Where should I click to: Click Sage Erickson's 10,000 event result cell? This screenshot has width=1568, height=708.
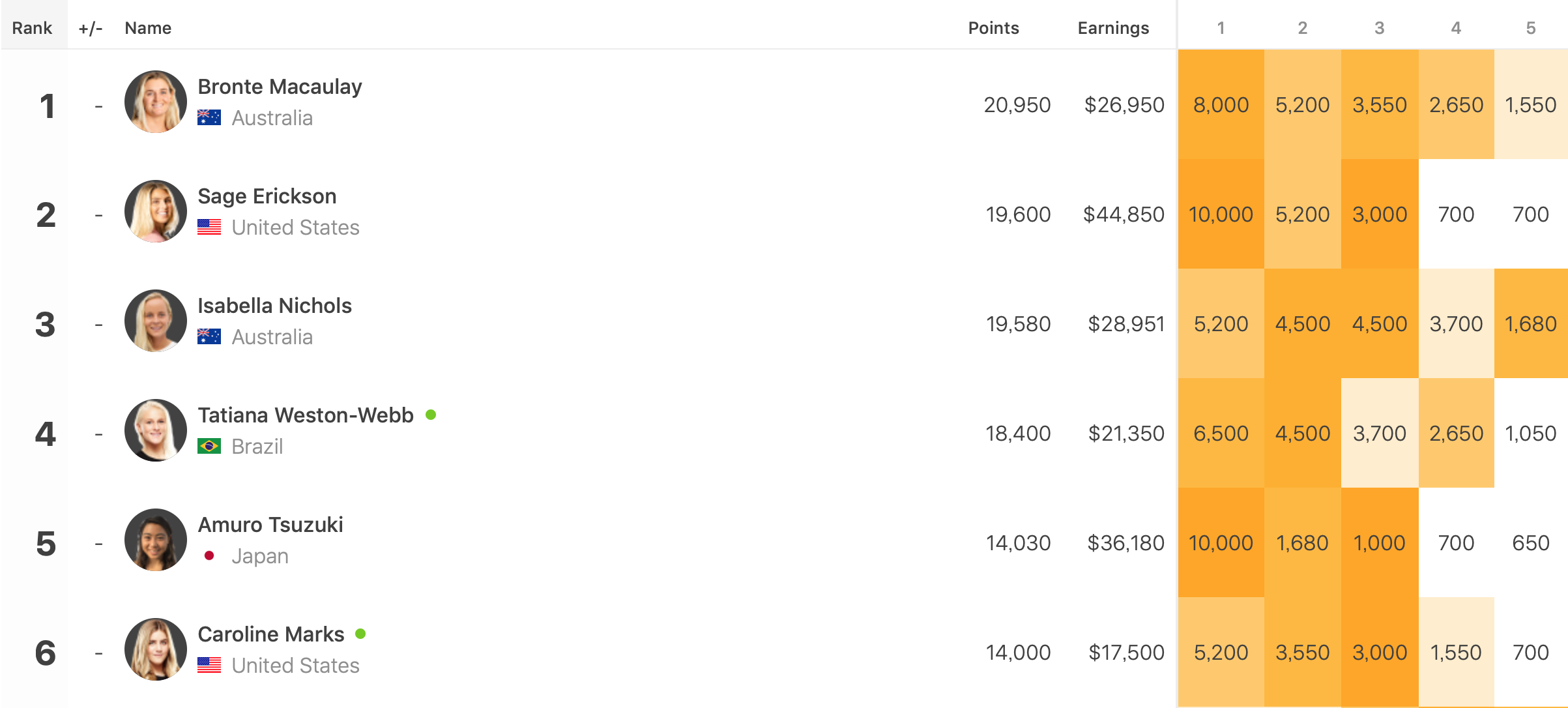pyautogui.click(x=1221, y=214)
